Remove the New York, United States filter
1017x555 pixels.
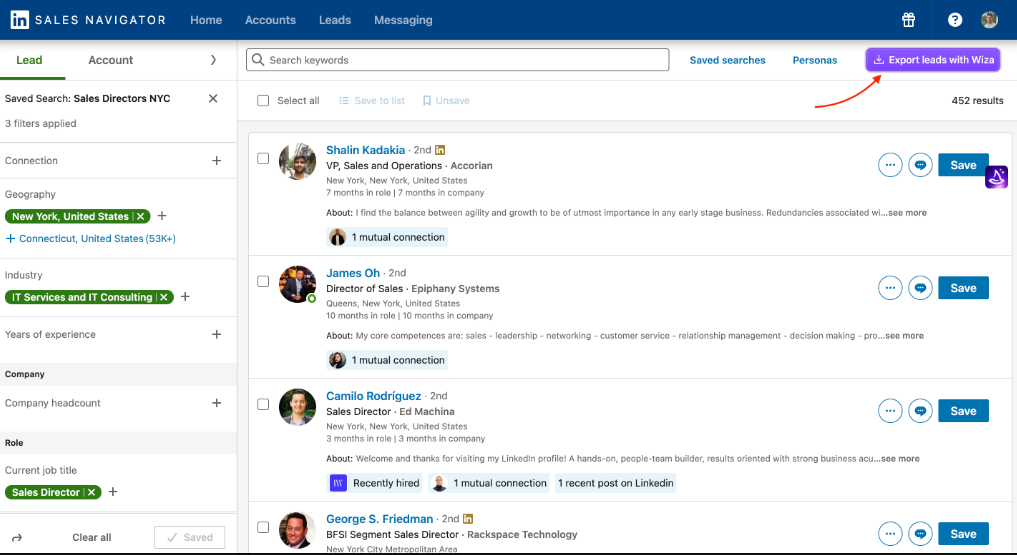pyautogui.click(x=141, y=217)
